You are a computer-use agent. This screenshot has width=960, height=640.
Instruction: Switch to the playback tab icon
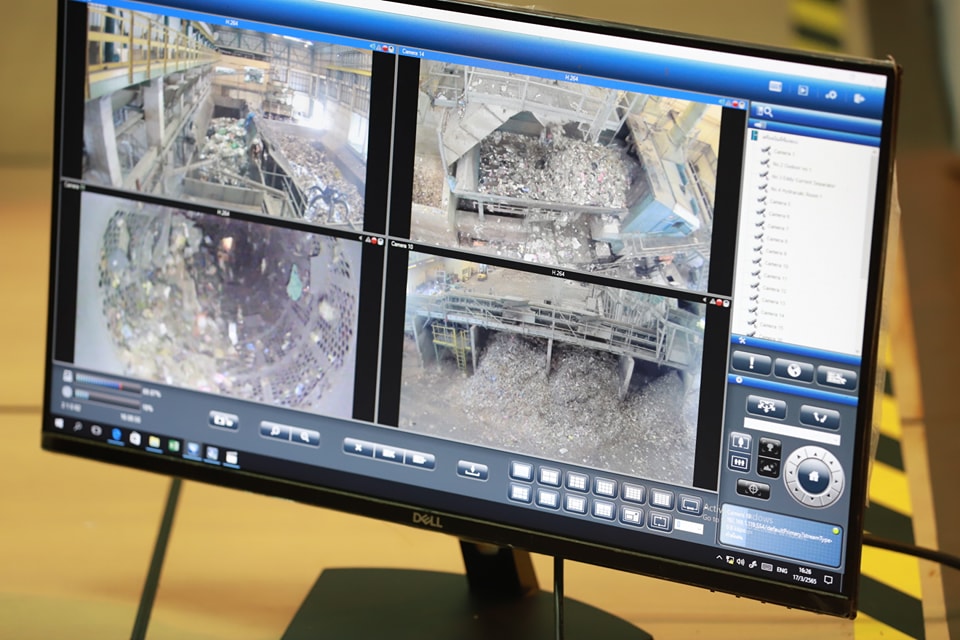point(802,90)
